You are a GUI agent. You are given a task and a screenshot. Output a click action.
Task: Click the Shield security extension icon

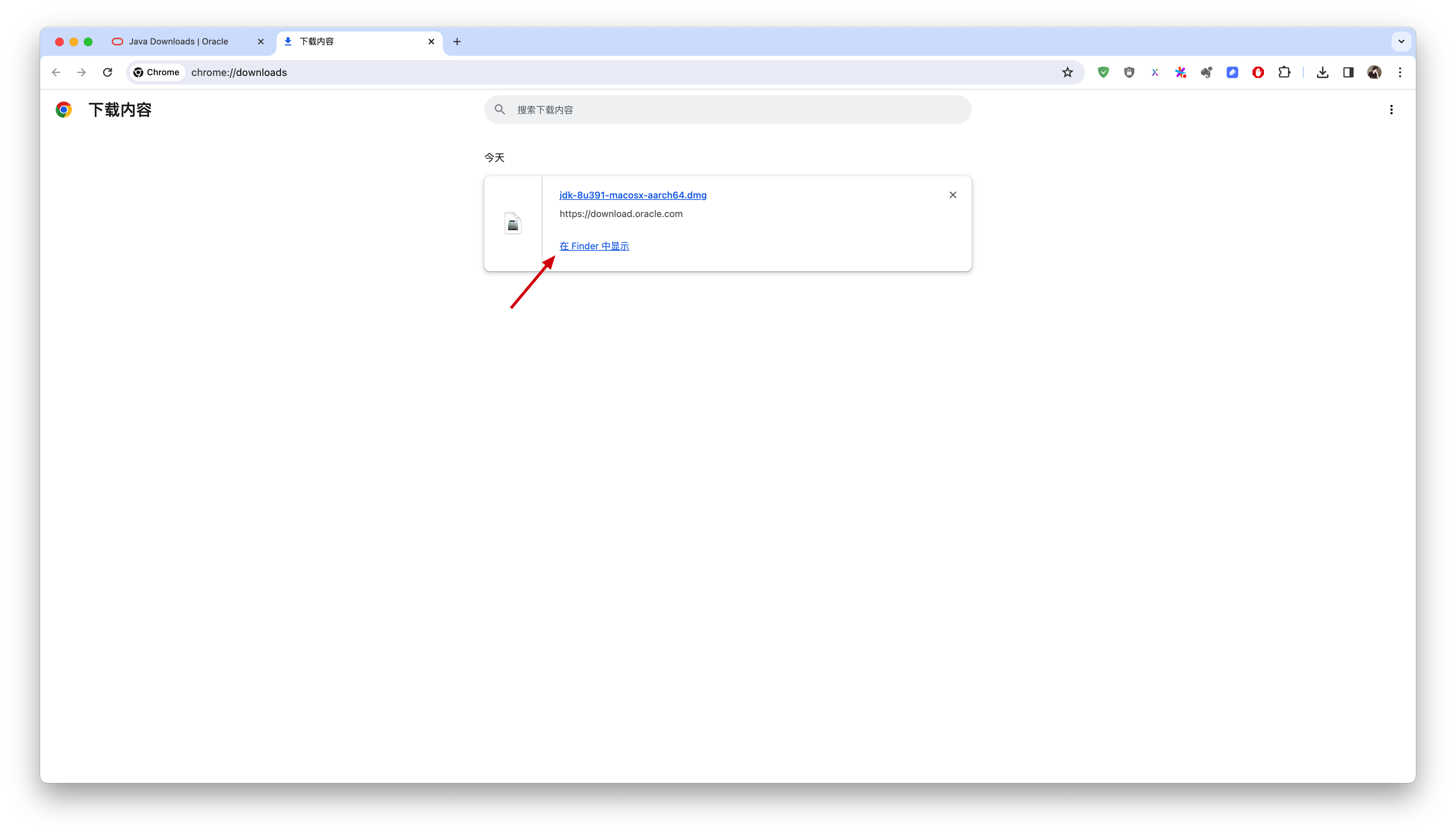click(1127, 72)
